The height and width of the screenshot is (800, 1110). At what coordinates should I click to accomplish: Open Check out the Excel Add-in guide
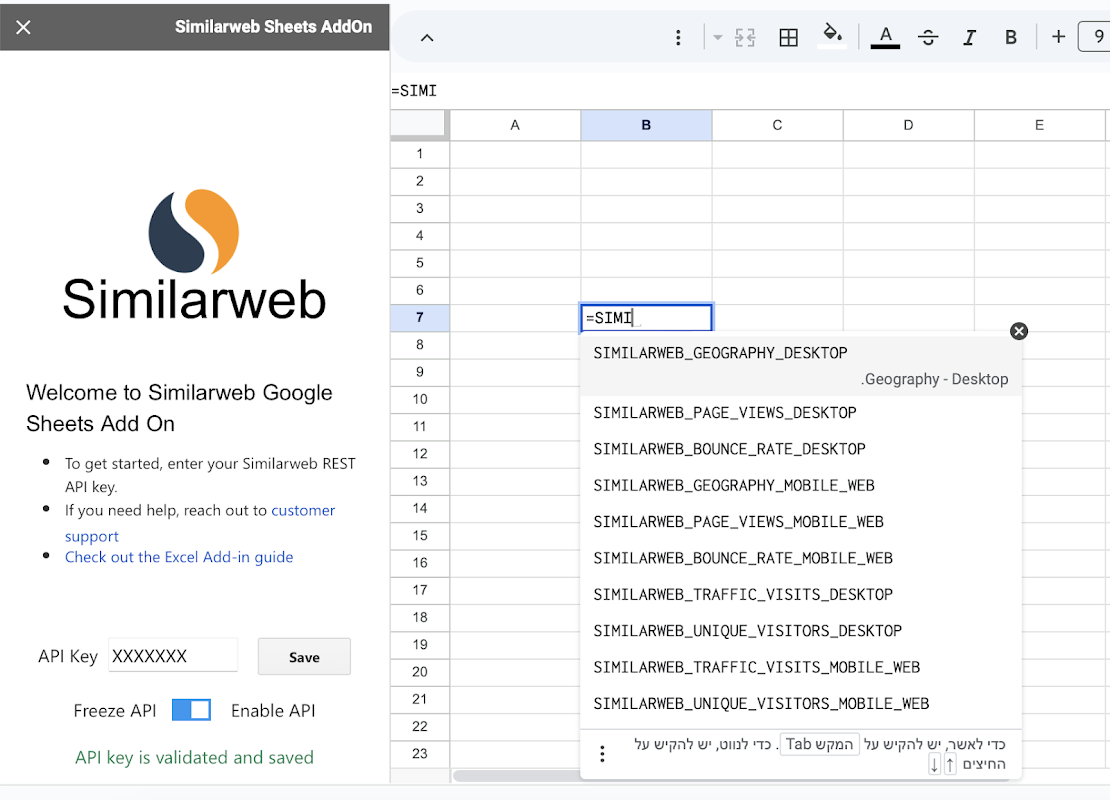[179, 557]
